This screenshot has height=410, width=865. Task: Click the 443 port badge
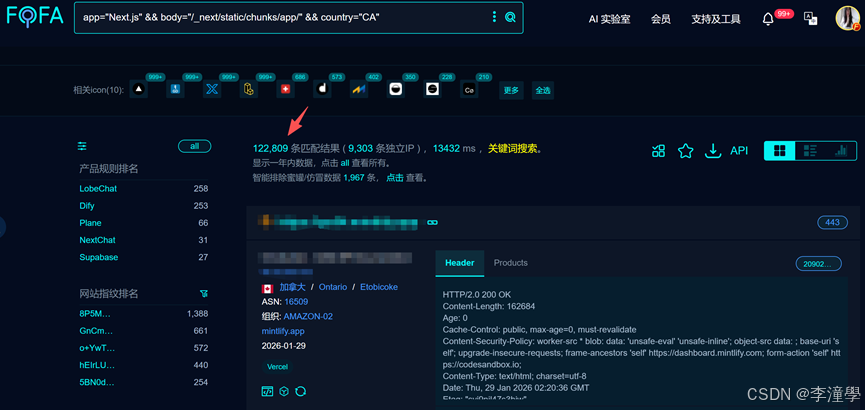[x=832, y=222]
